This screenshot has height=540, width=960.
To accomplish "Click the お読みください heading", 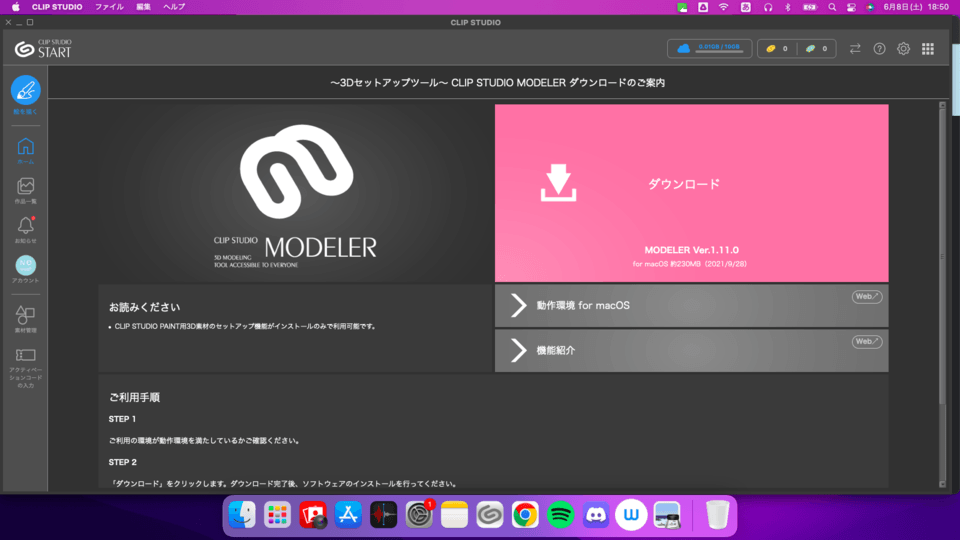I will pyautogui.click(x=144, y=307).
